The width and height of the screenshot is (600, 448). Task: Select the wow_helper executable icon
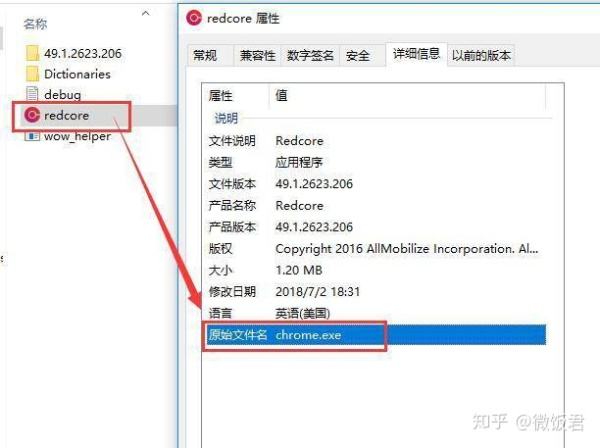click(x=32, y=136)
